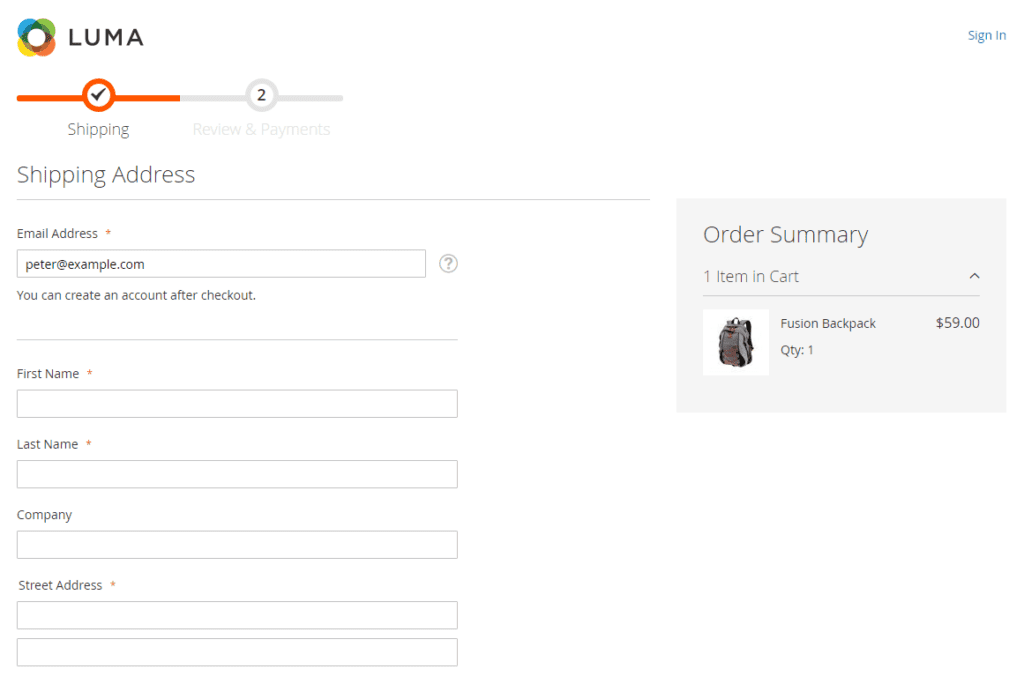Select the Shipping step label
Viewport: 1024px width, 684px height.
click(98, 129)
